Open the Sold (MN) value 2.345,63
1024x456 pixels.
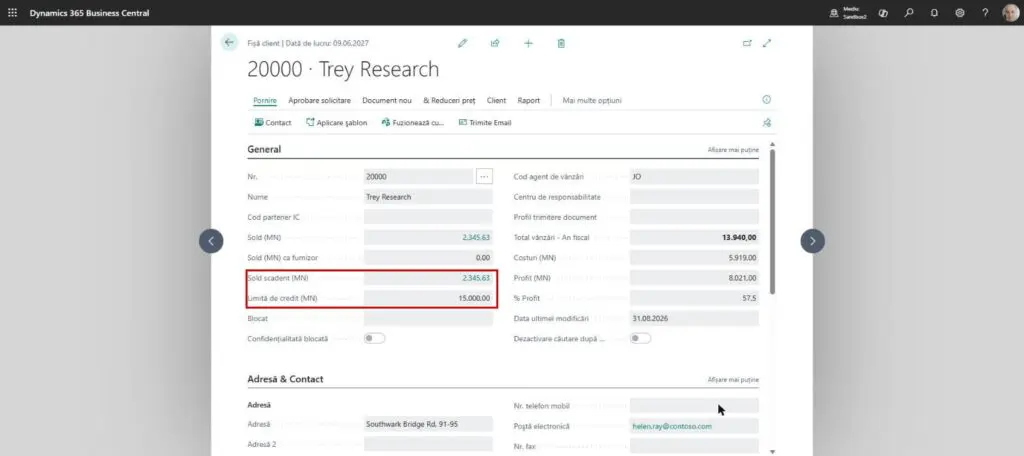pos(476,238)
